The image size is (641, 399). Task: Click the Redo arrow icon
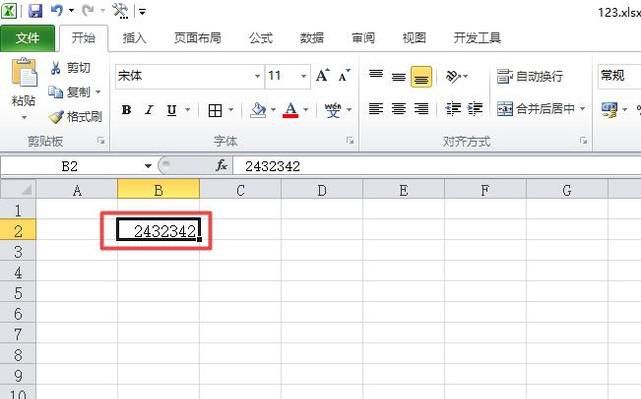point(88,11)
